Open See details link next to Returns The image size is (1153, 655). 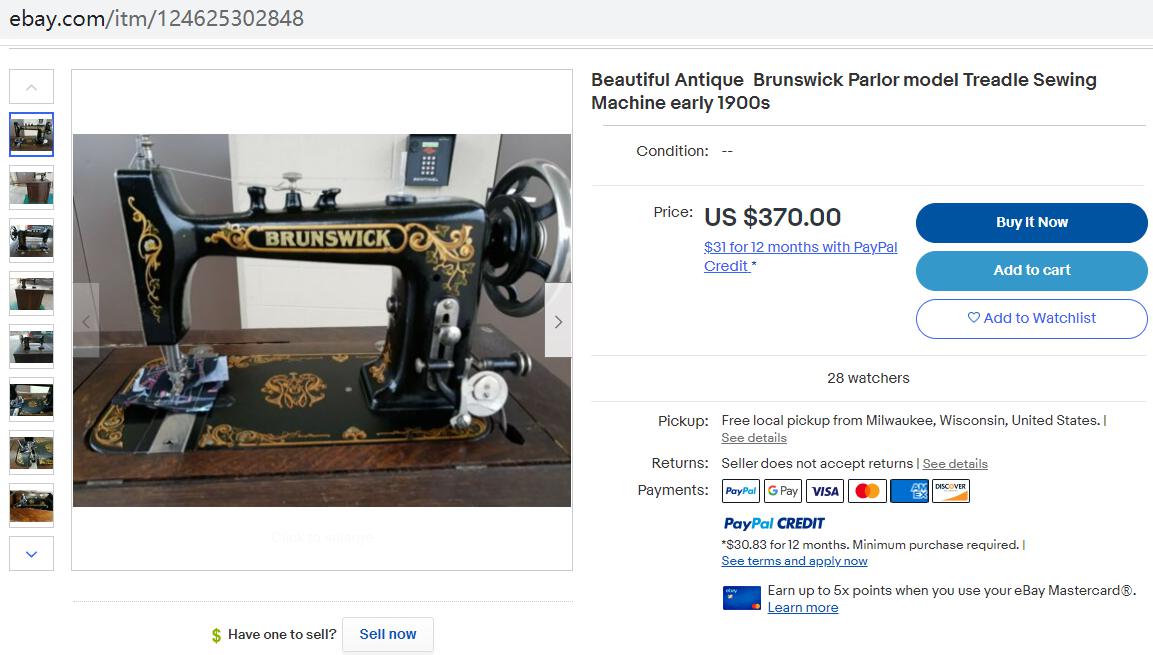(954, 464)
